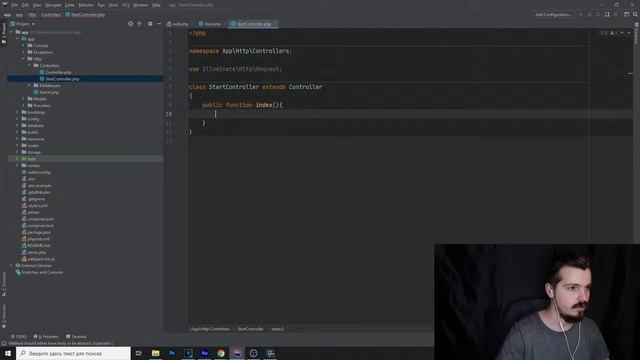This screenshot has width=640, height=360.
Task: Expand the Models folder
Action: coord(23,99)
